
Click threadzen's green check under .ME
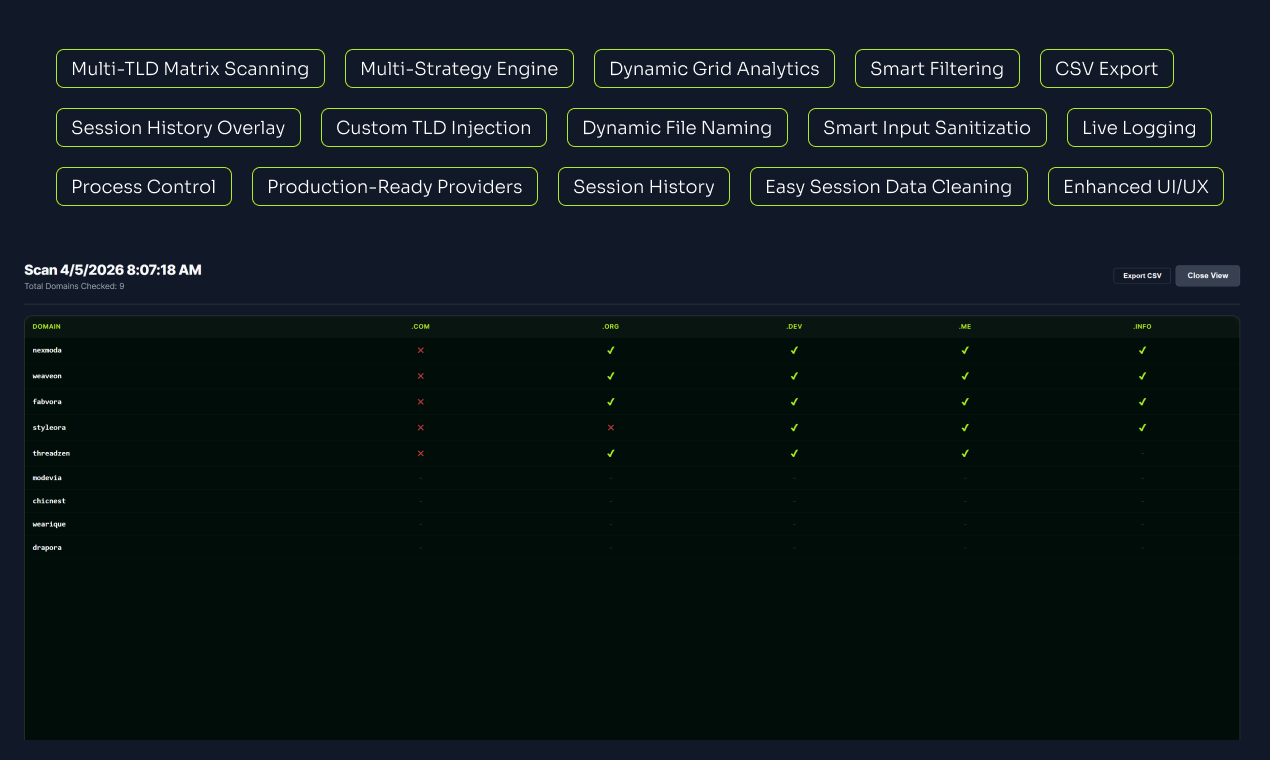click(x=964, y=453)
